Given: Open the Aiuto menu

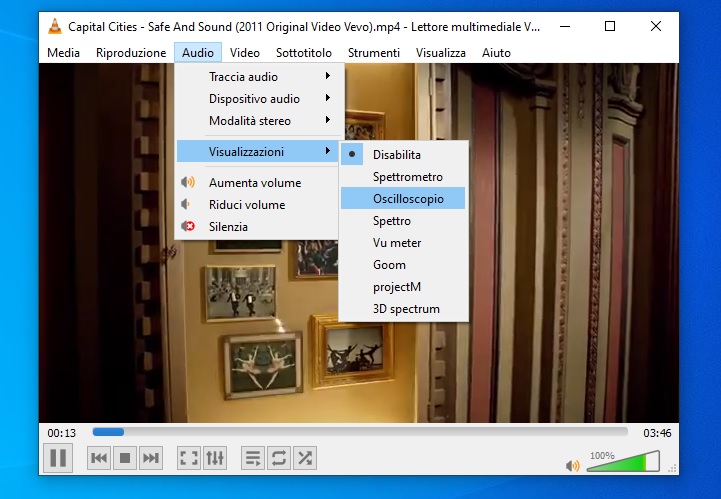Looking at the screenshot, I should [x=496, y=53].
